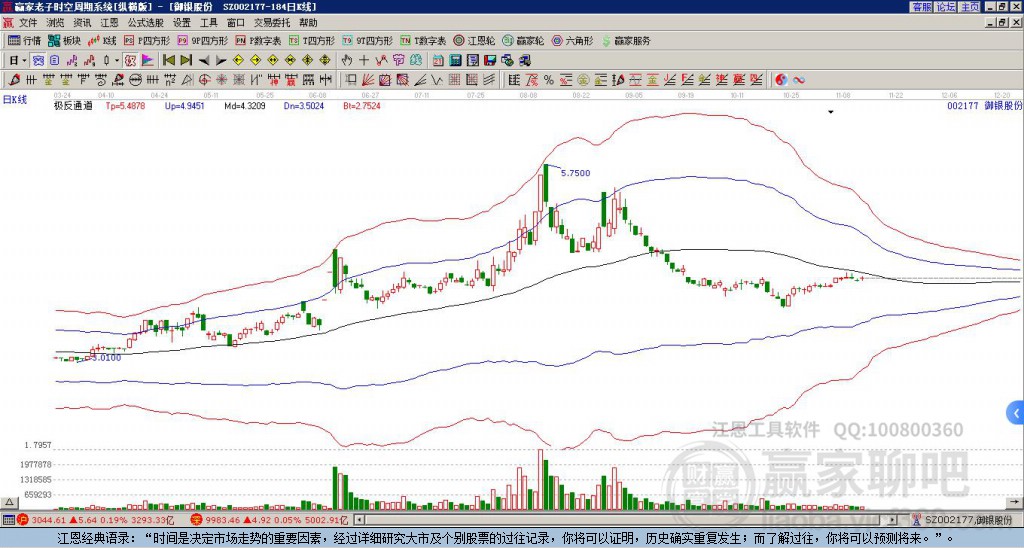Select the fan lines drawing tool
Screen dimensions: 1024x548
click(x=368, y=80)
